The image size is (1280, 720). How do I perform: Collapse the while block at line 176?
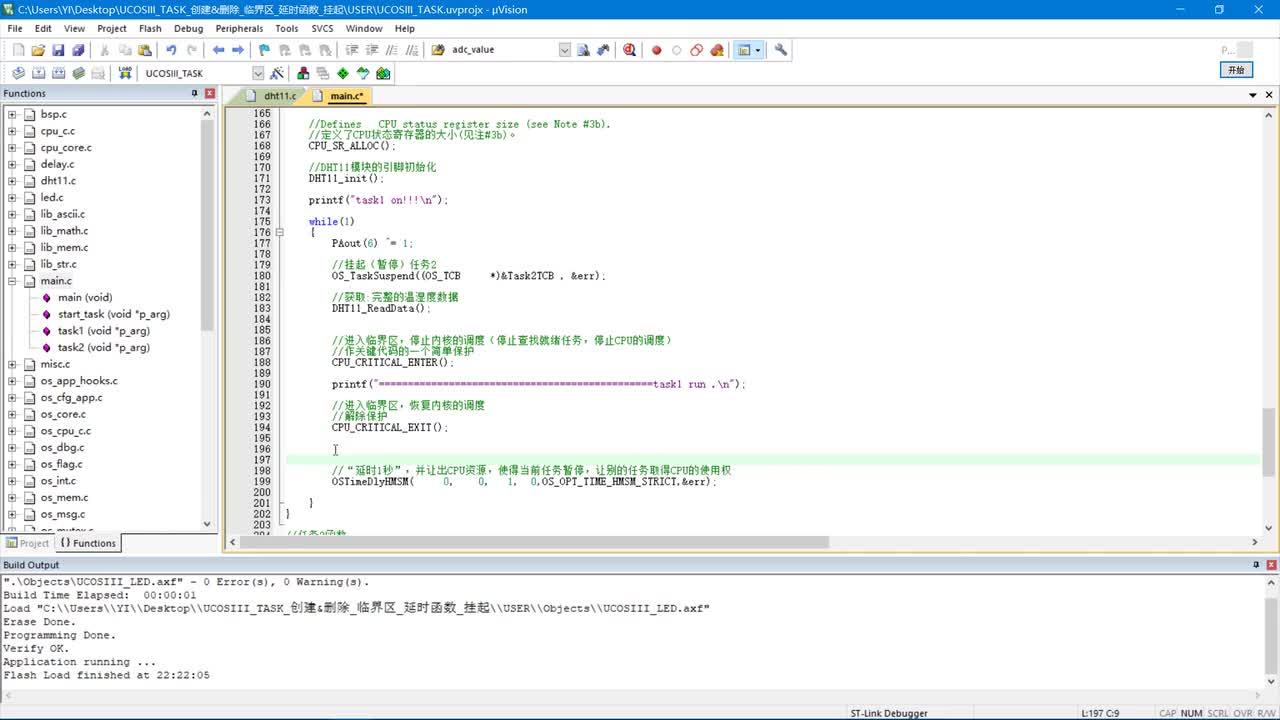pyautogui.click(x=280, y=232)
